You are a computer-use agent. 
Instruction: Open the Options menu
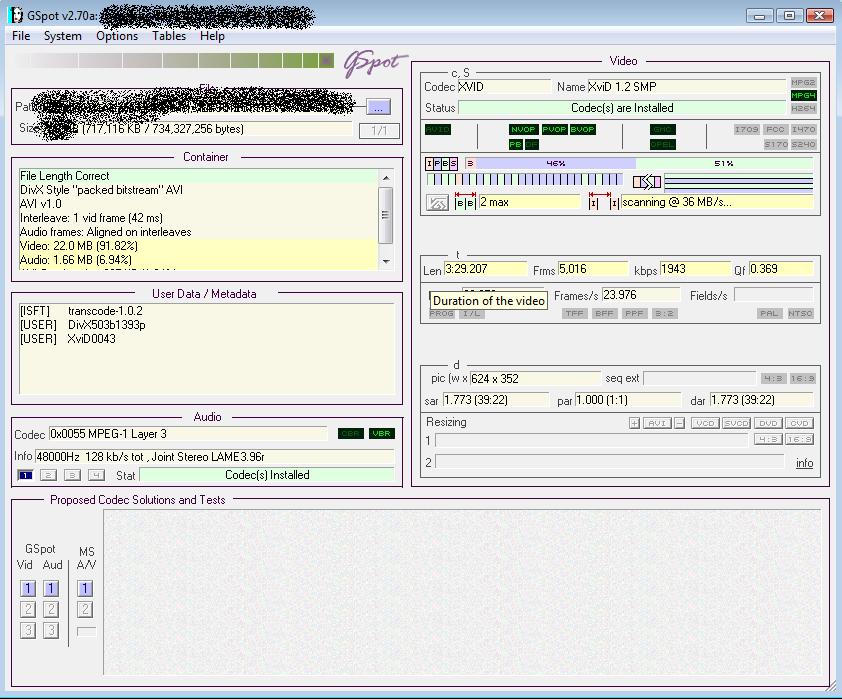[117, 36]
